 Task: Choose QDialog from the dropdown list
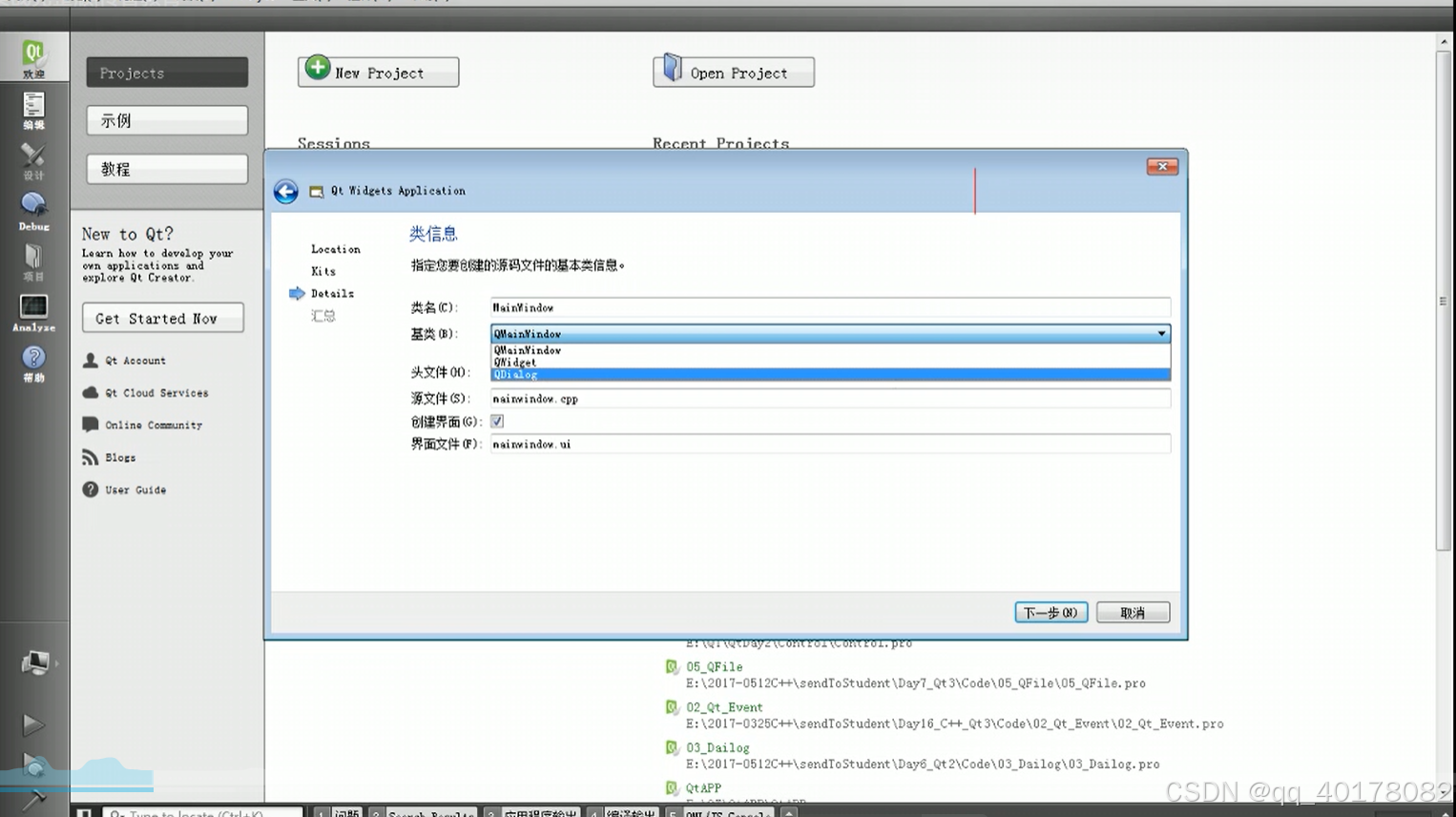click(x=830, y=375)
